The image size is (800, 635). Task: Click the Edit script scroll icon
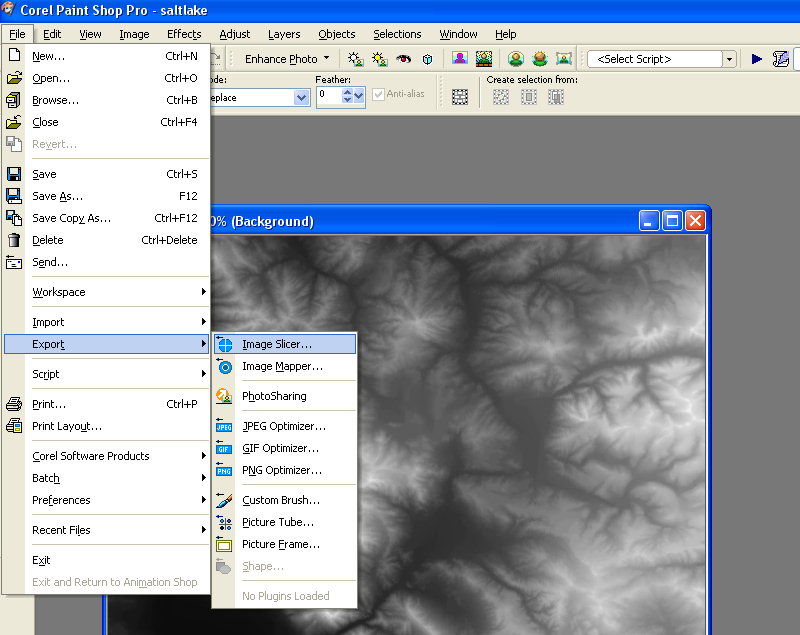[780, 59]
